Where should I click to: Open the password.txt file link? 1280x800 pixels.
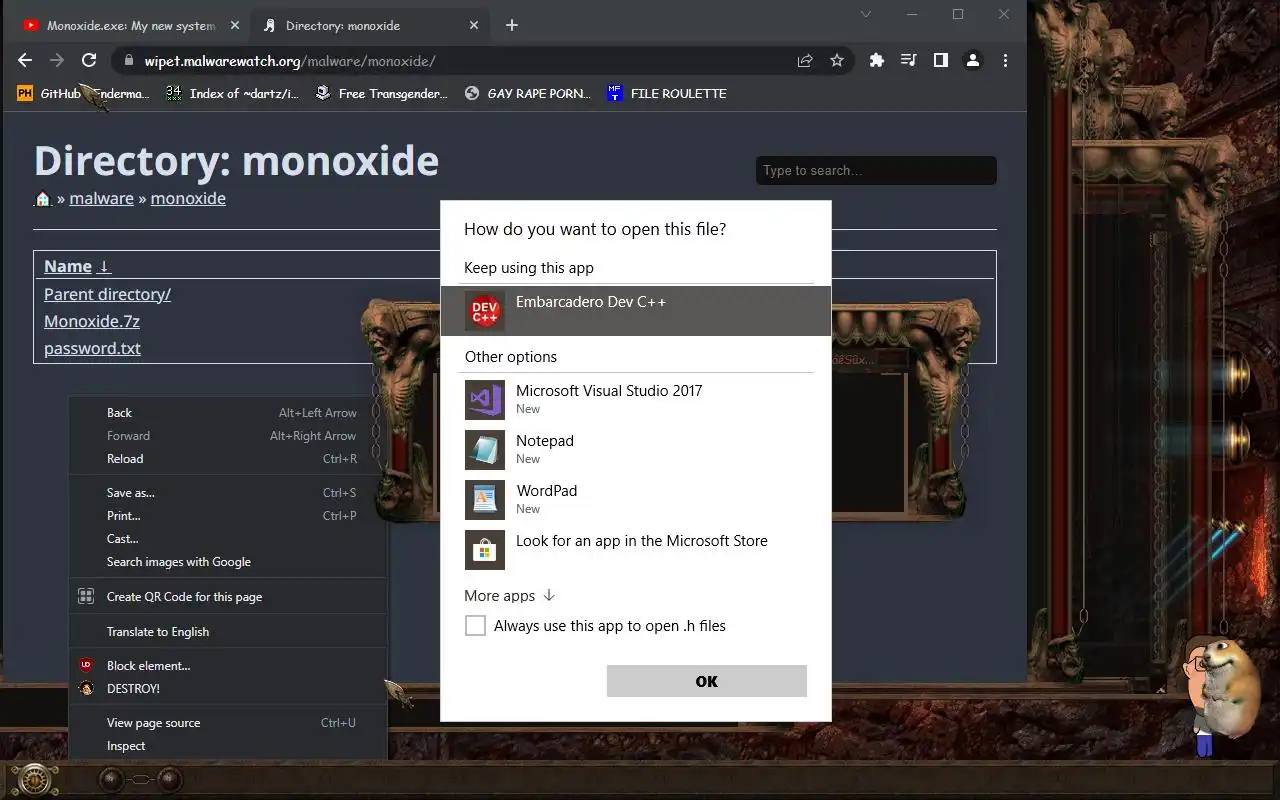(92, 348)
